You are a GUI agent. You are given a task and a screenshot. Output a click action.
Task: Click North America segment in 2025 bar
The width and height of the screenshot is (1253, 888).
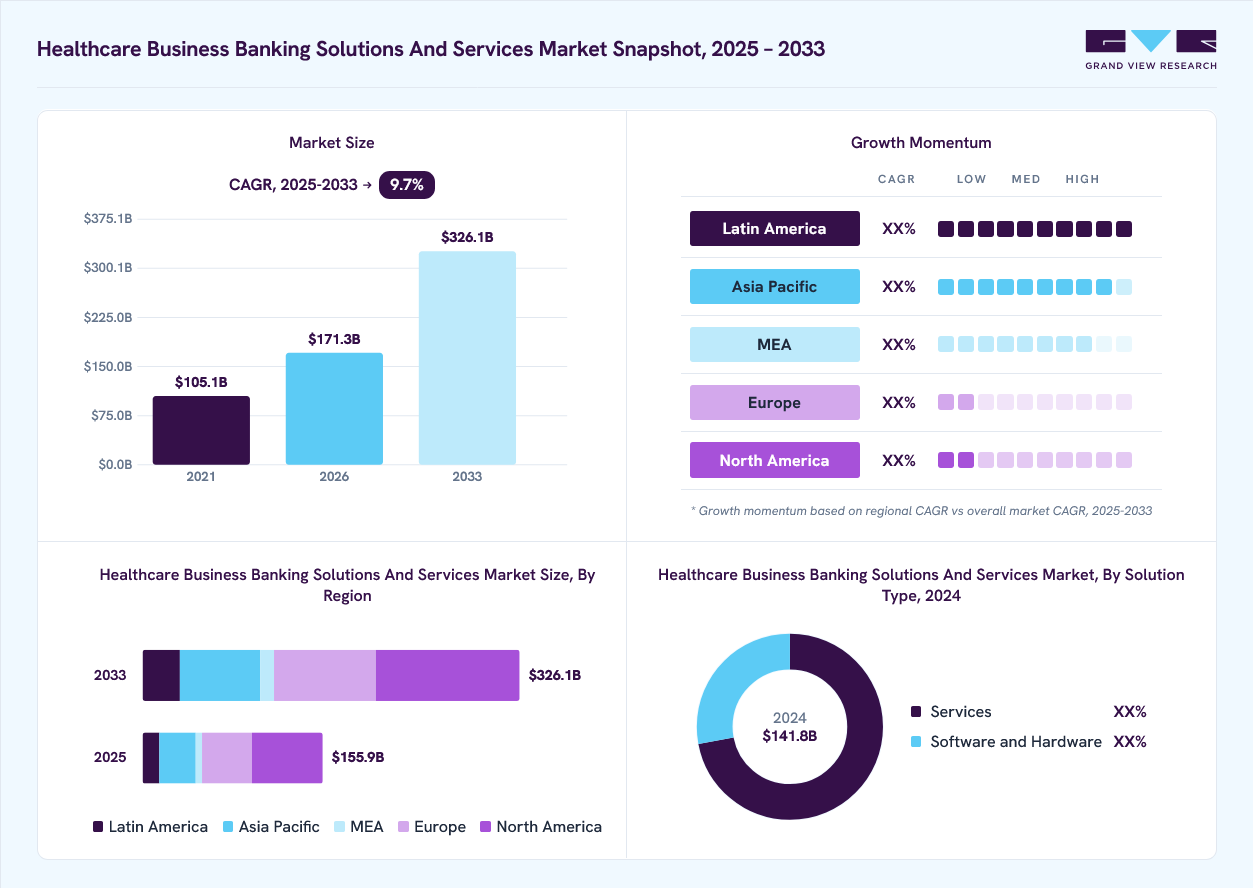(x=287, y=757)
